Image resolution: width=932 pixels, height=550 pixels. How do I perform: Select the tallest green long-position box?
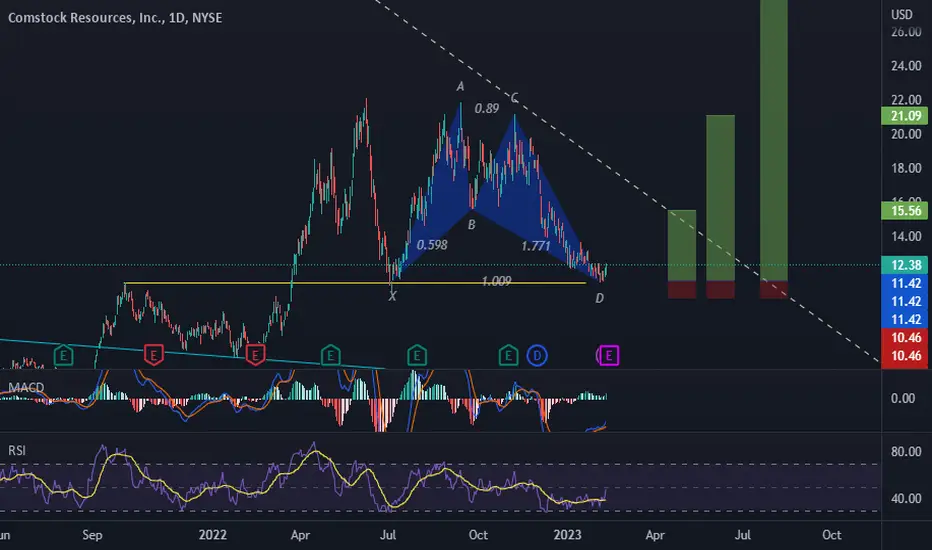click(774, 140)
